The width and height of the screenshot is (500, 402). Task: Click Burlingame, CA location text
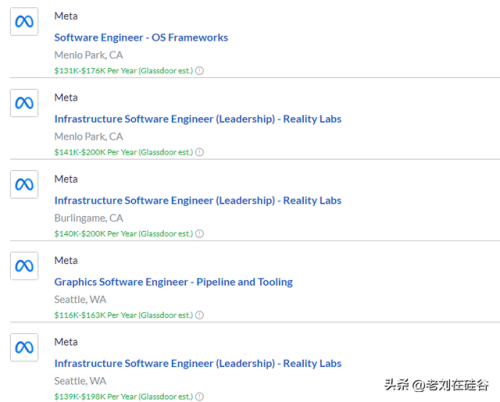[x=89, y=218]
